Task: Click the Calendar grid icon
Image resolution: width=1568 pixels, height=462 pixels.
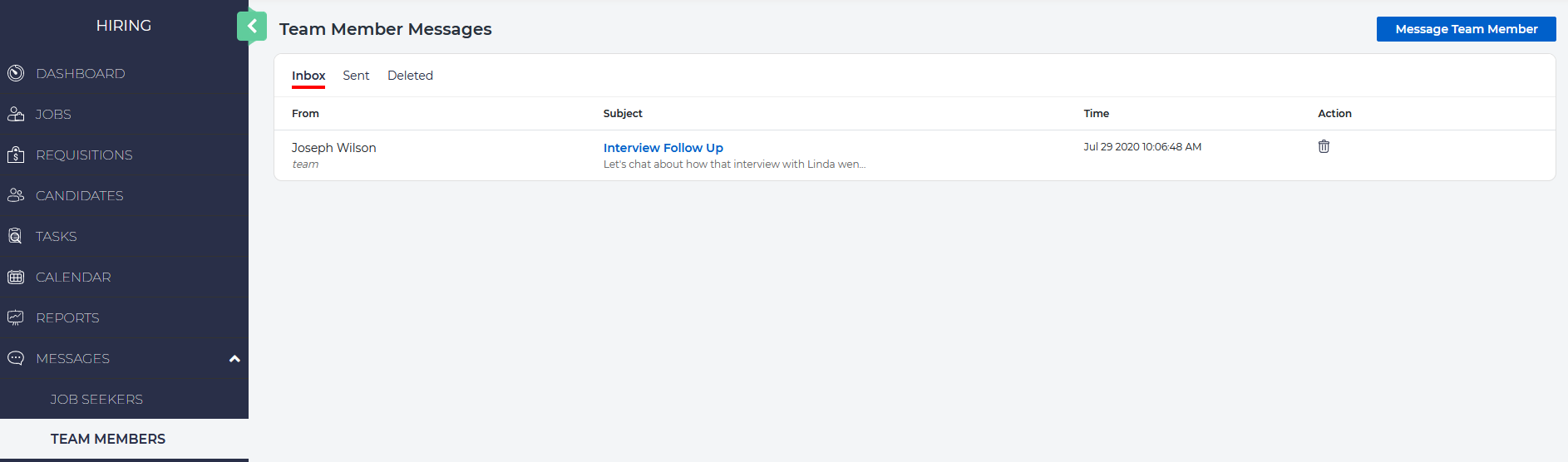Action: coord(16,277)
